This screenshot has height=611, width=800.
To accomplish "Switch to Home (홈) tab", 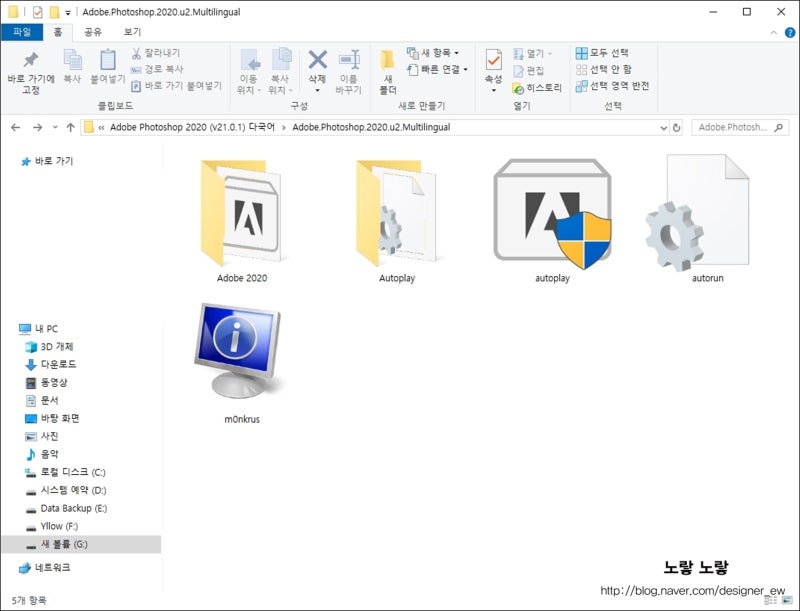I will click(x=58, y=32).
